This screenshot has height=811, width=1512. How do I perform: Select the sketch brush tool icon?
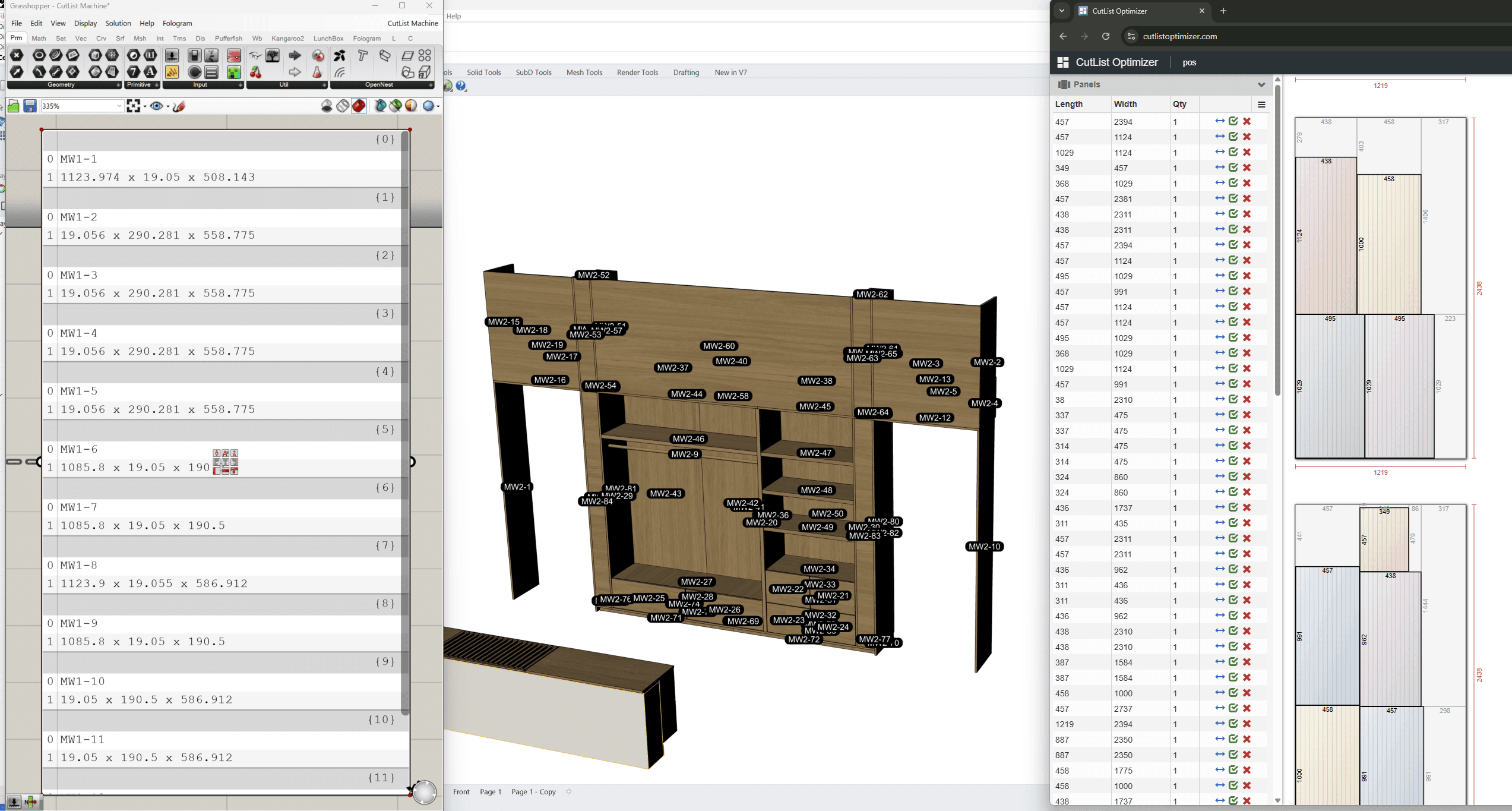tap(179, 106)
